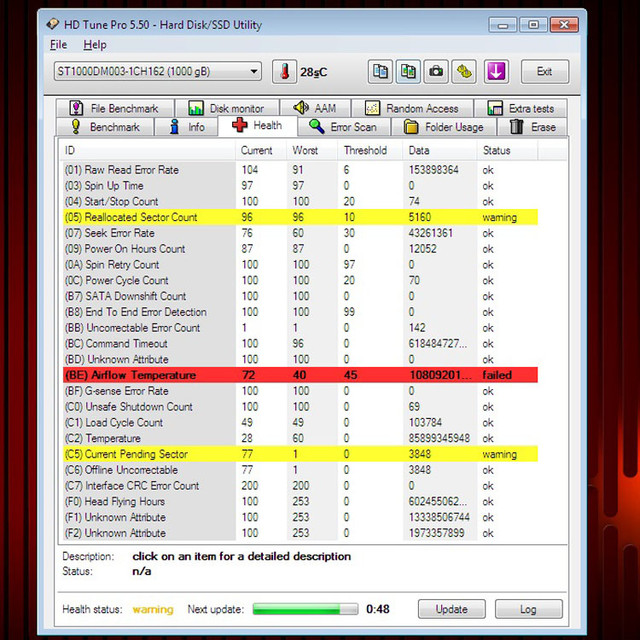Select the Uncorrectable Error Count row
The height and width of the screenshot is (640, 640).
coord(300,328)
